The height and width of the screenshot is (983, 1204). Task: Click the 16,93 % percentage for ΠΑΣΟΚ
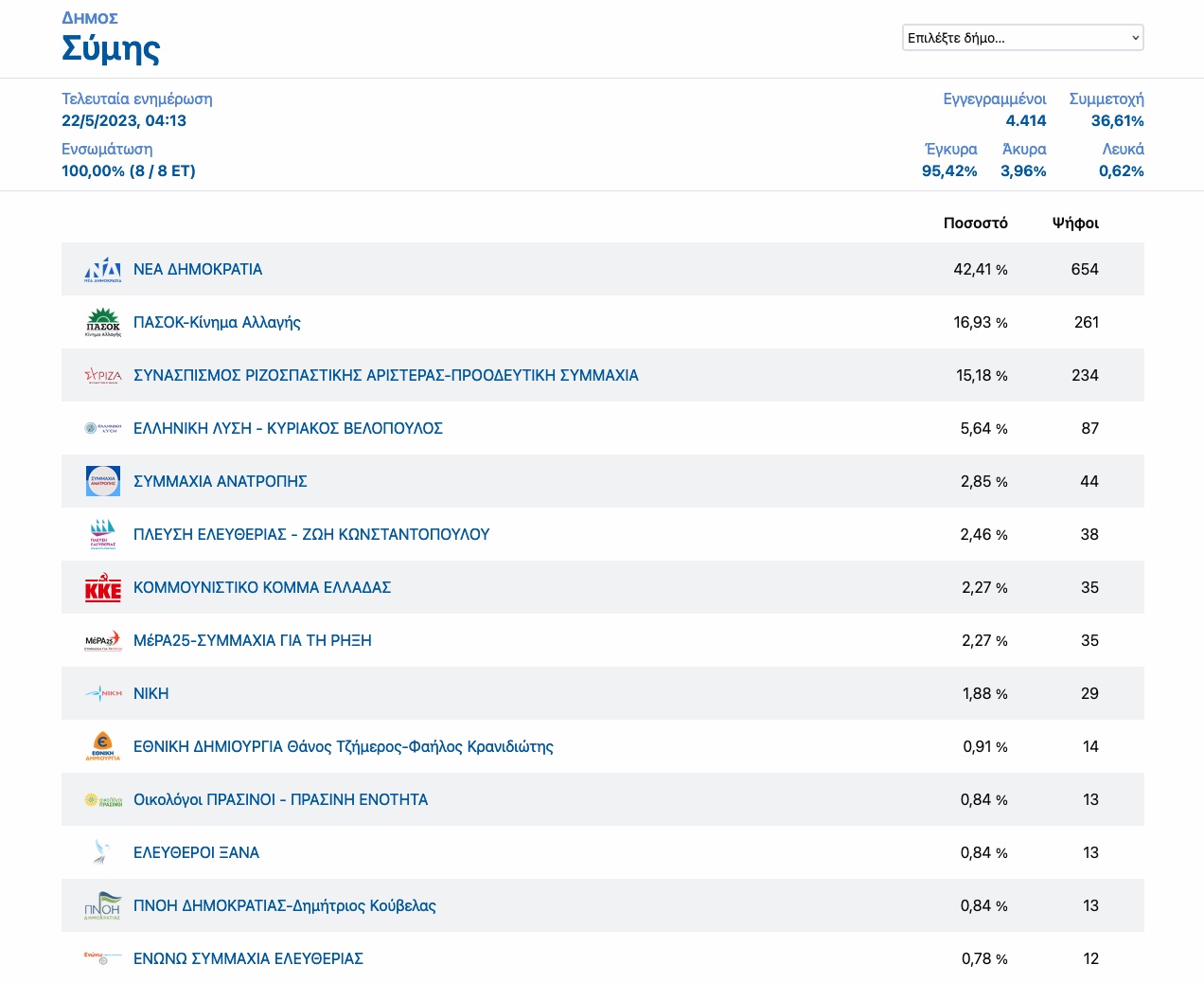981,322
